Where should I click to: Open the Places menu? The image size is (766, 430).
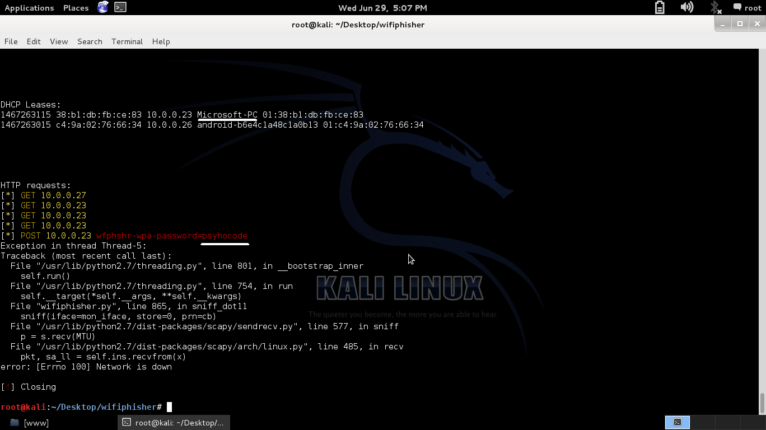(x=76, y=7)
